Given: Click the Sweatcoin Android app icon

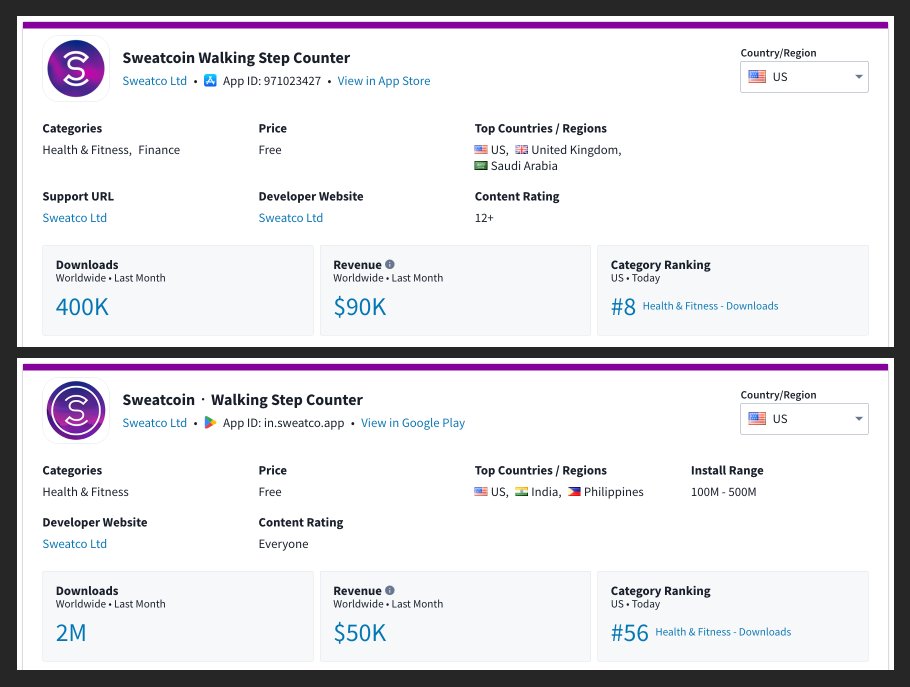Looking at the screenshot, I should (76, 411).
